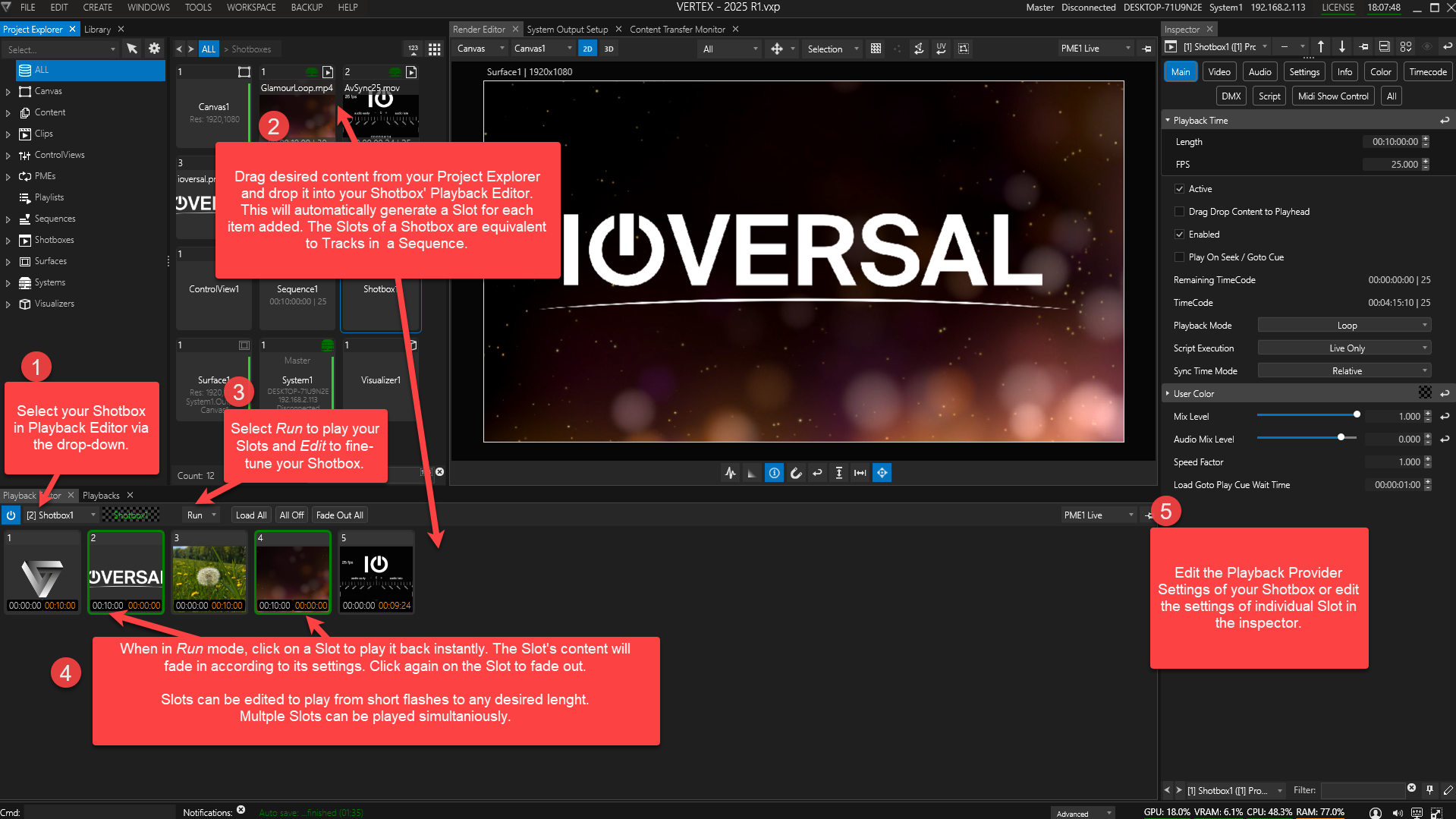Switch the render view to 3D

(x=609, y=49)
